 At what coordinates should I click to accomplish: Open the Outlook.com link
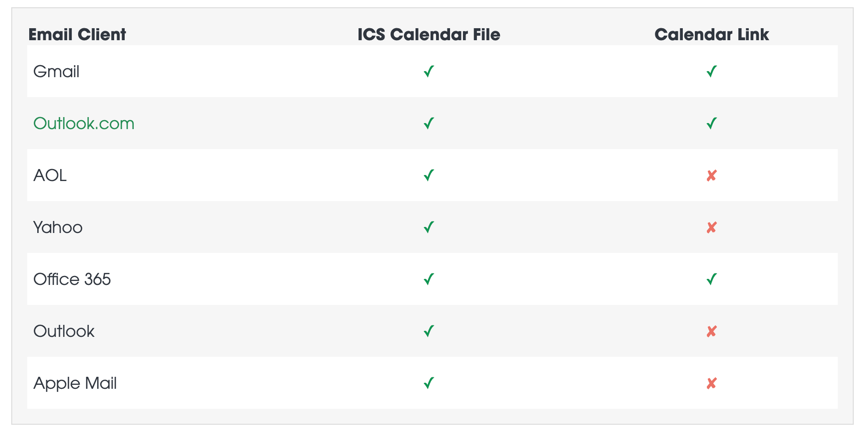[x=84, y=124]
